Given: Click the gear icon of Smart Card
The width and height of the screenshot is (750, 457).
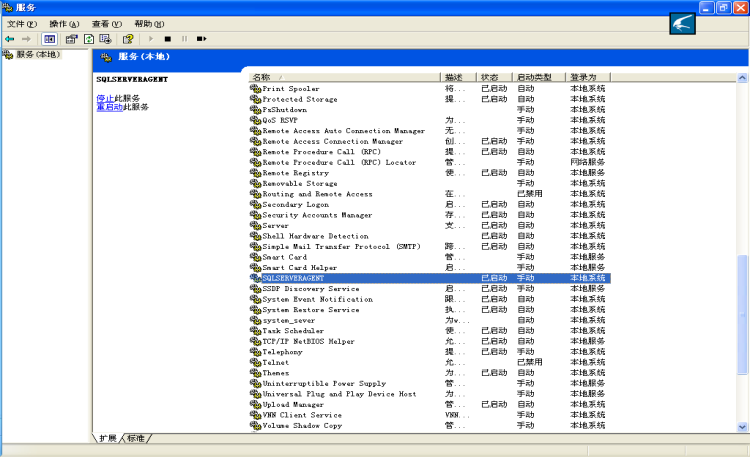Looking at the screenshot, I should point(255,257).
